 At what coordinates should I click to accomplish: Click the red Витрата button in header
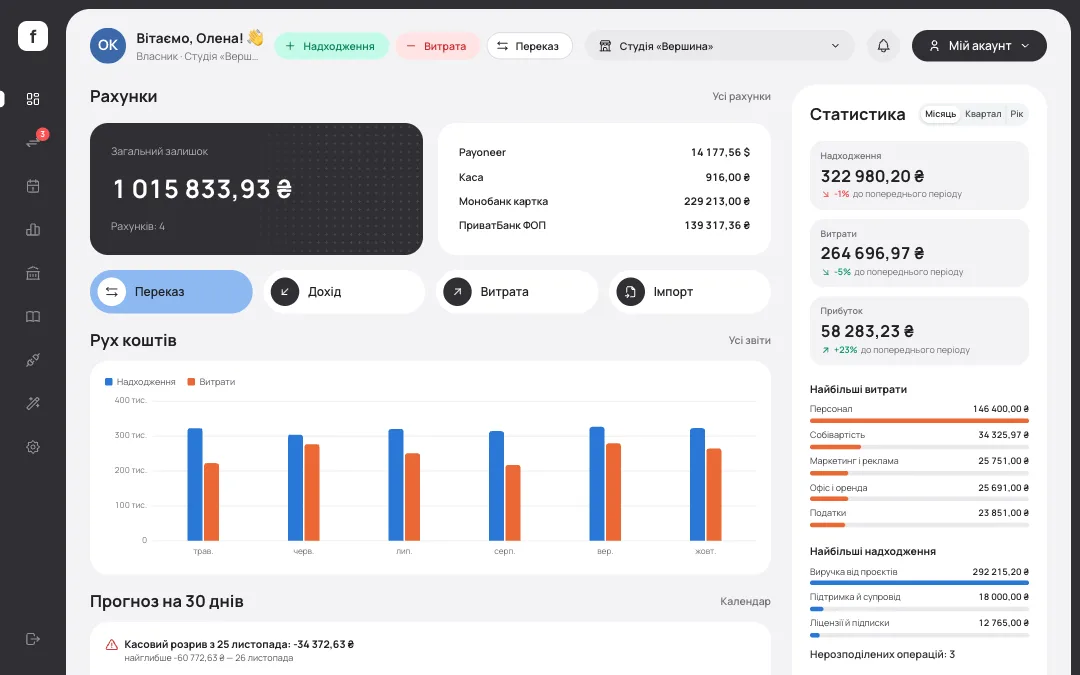pyautogui.click(x=437, y=46)
